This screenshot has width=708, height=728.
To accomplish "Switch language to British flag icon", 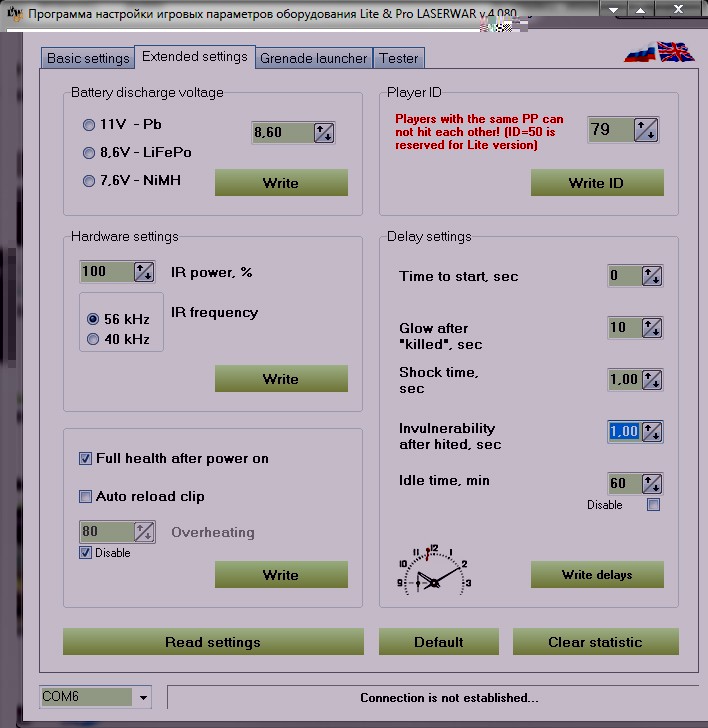I will point(676,52).
